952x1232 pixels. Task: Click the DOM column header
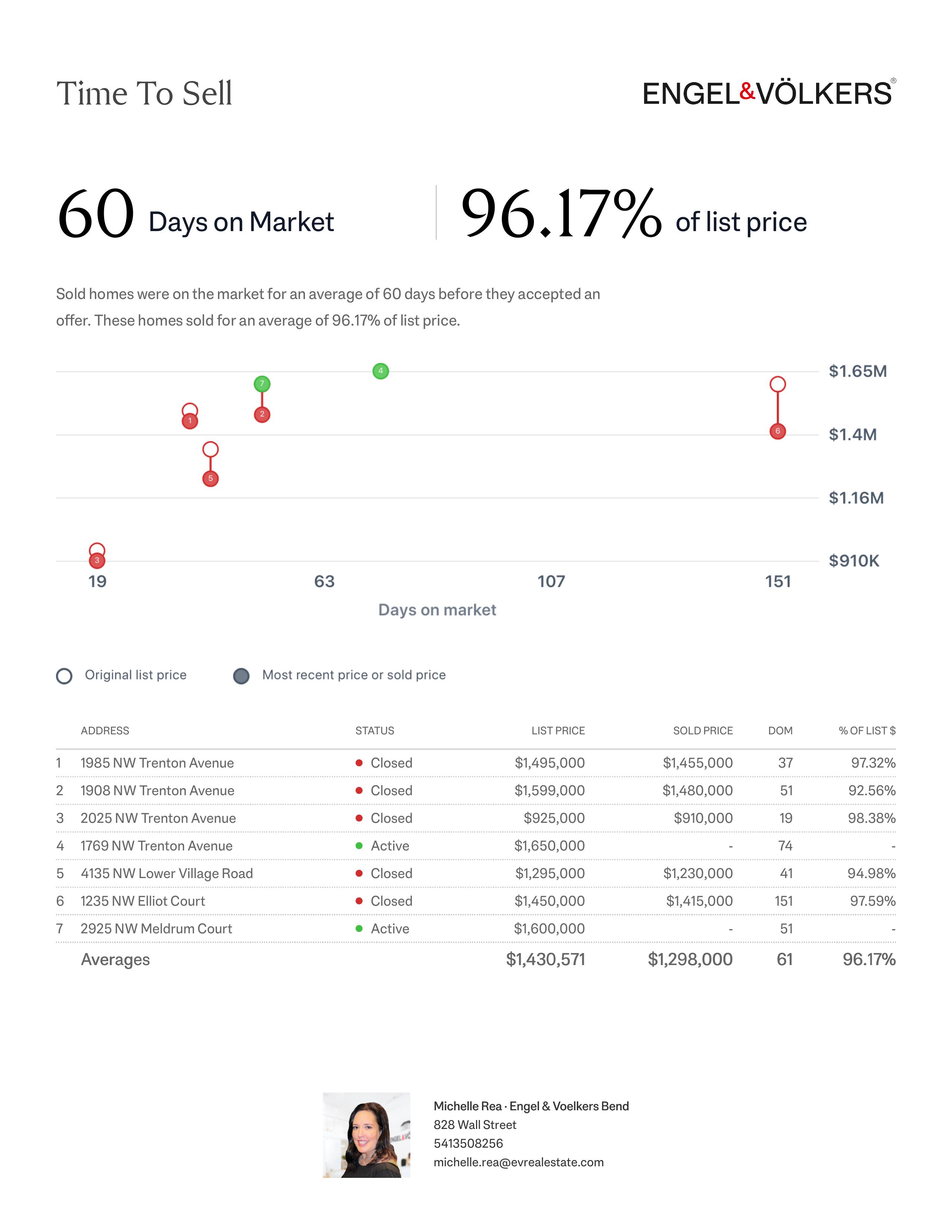click(780, 731)
